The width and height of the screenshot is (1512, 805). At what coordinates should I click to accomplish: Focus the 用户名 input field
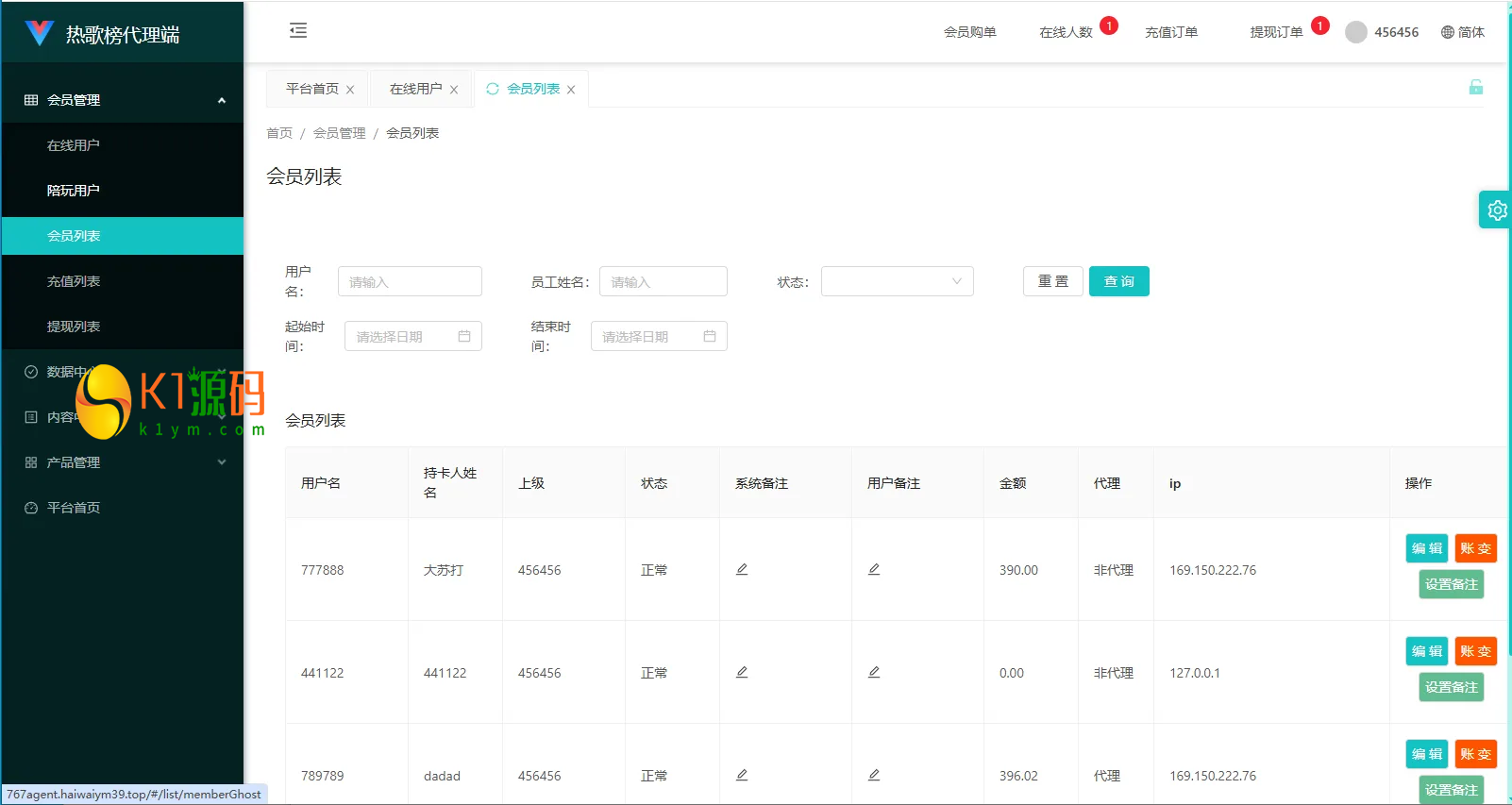click(410, 281)
